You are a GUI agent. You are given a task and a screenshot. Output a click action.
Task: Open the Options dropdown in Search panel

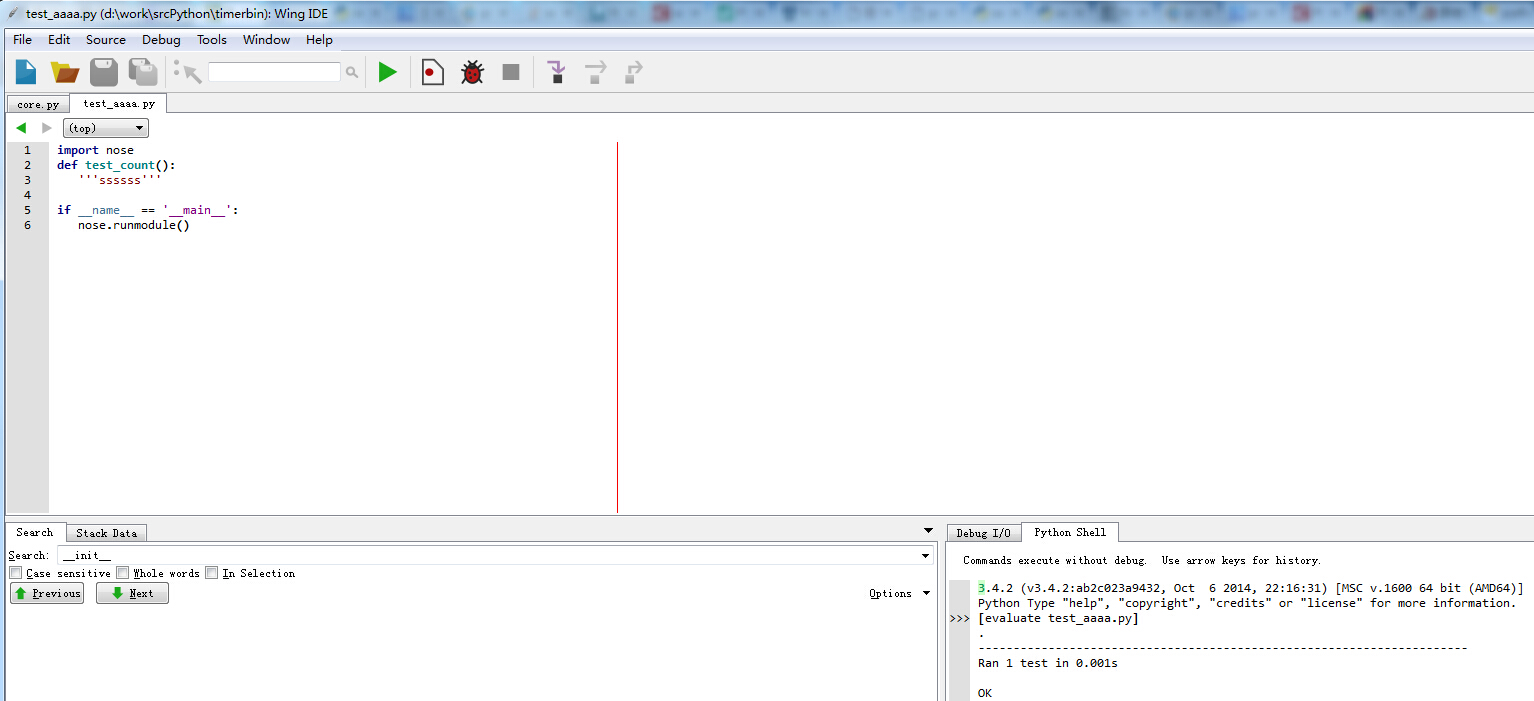pyautogui.click(x=899, y=593)
